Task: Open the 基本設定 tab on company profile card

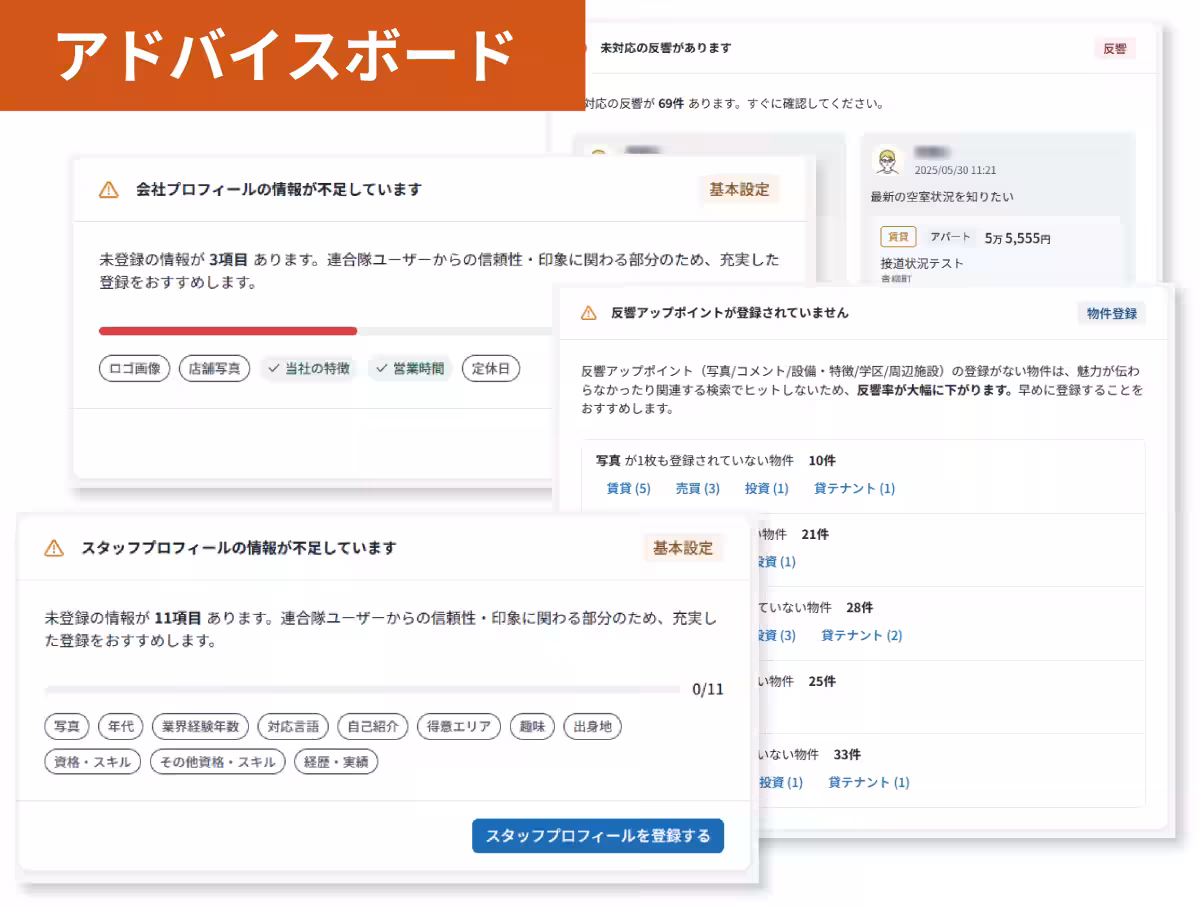Action: pos(739,189)
